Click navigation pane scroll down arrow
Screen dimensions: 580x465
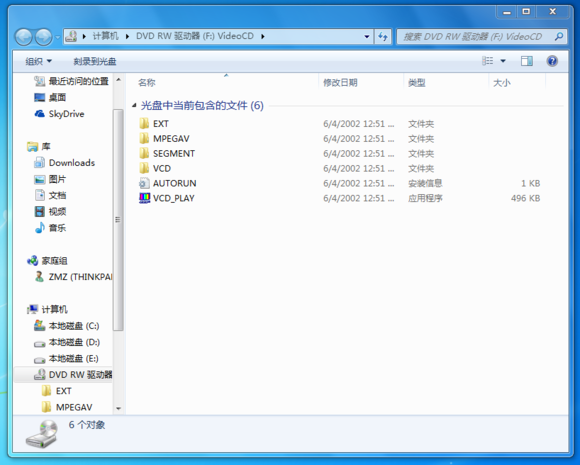(118, 408)
